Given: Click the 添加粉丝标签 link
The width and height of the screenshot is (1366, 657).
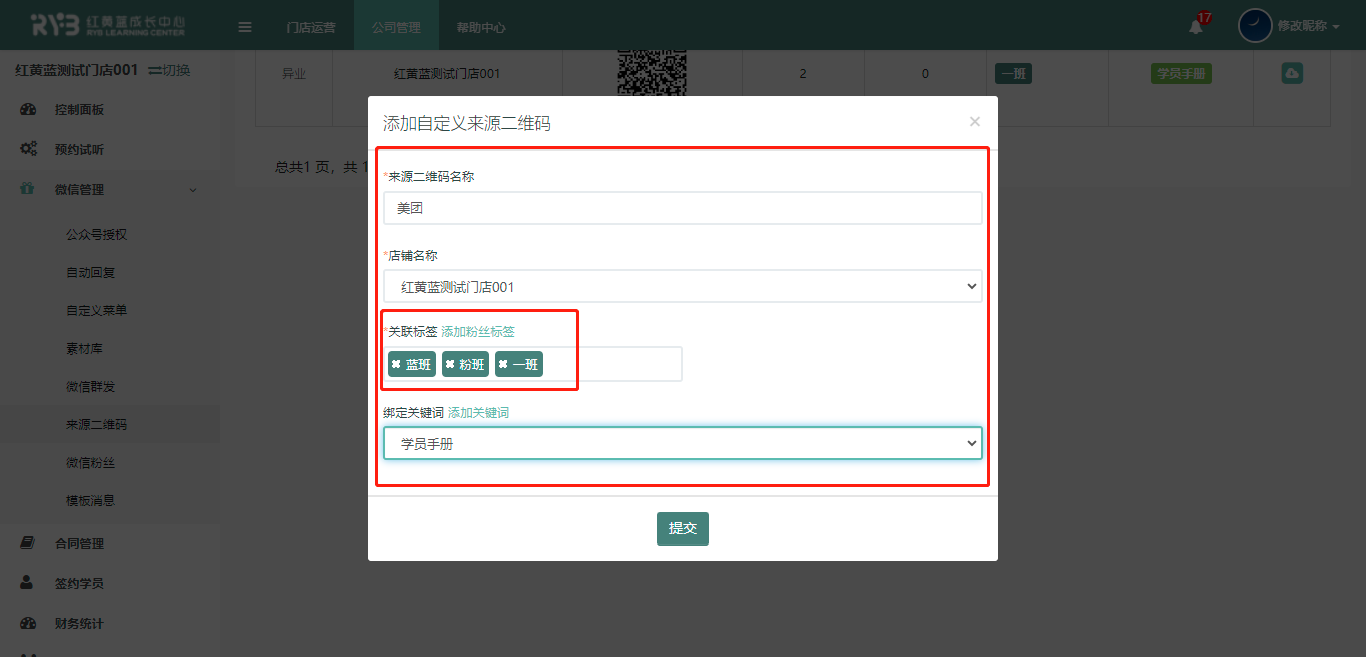Looking at the screenshot, I should [x=478, y=332].
